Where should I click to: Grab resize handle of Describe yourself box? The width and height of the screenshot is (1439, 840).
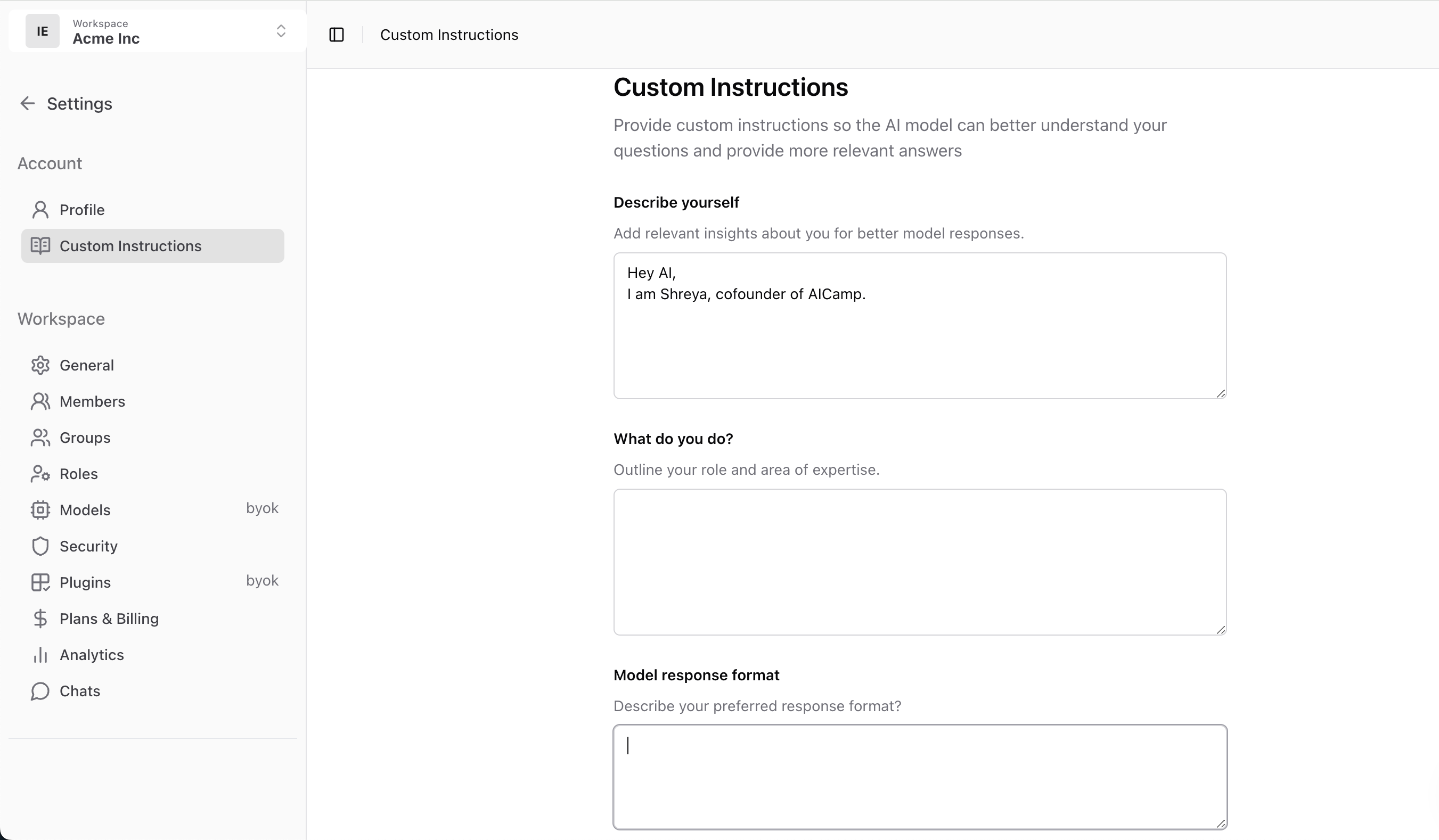pyautogui.click(x=1220, y=393)
